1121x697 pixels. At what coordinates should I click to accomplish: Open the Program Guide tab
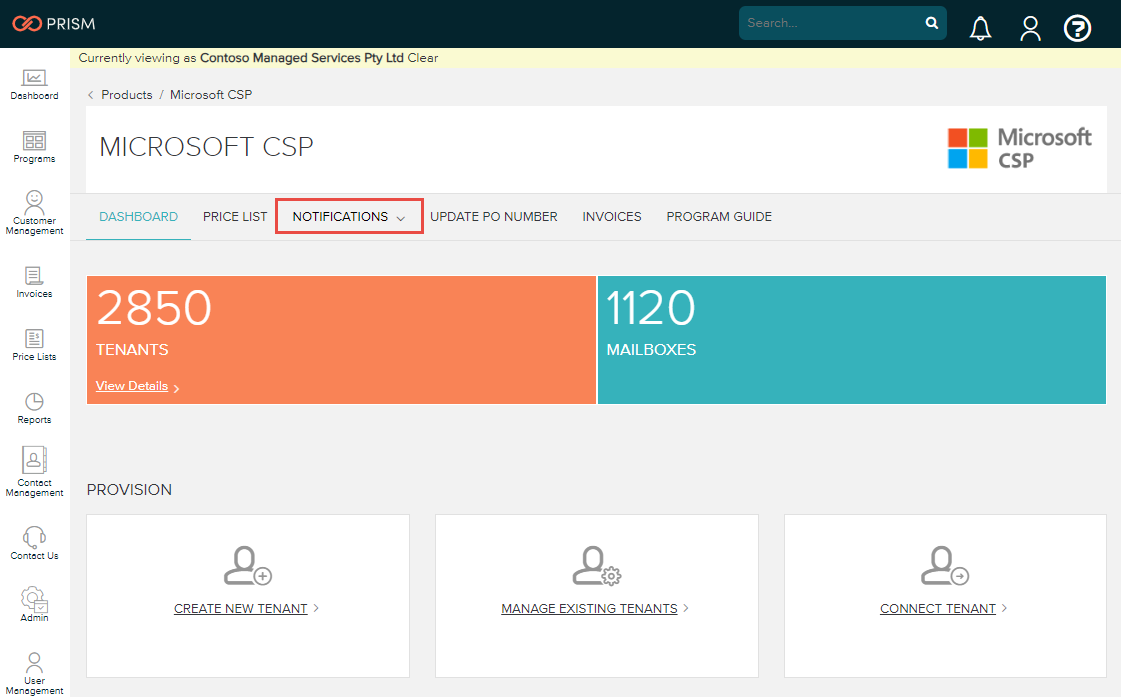point(719,217)
